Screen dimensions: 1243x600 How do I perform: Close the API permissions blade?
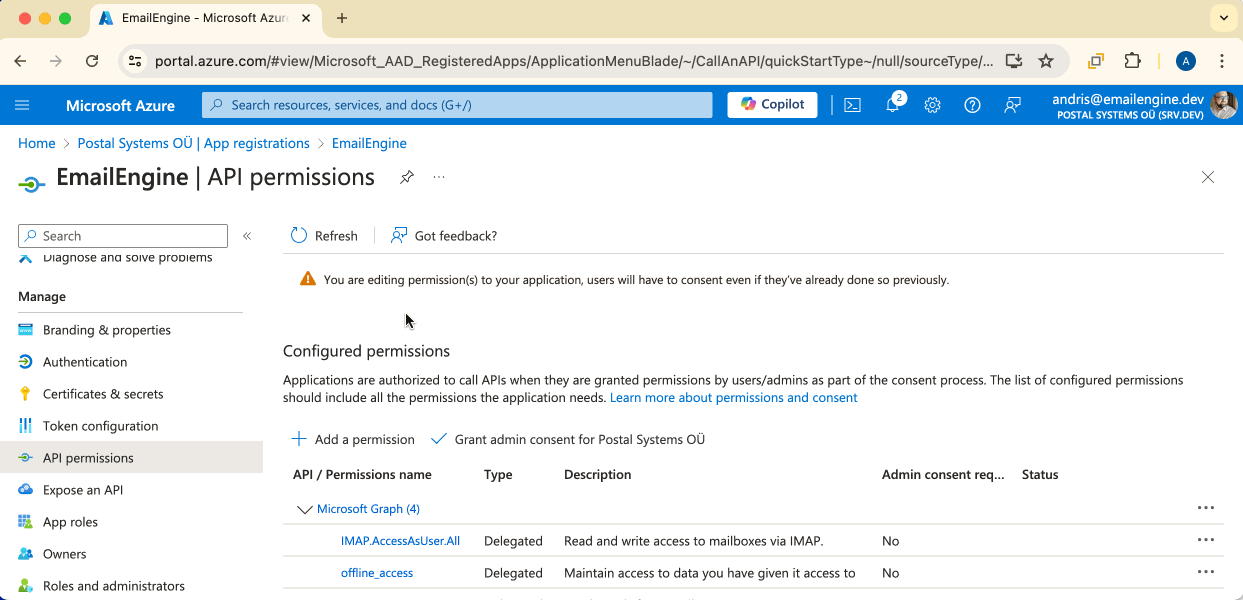point(1208,177)
